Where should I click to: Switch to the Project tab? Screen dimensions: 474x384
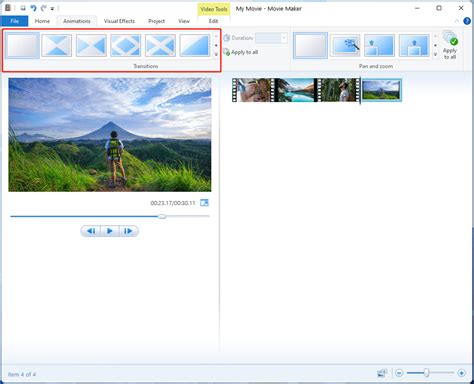[x=156, y=21]
